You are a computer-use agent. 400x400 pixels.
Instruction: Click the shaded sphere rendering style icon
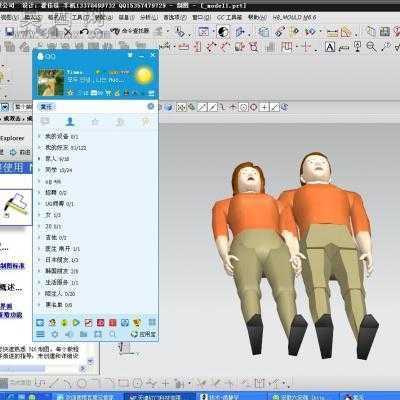(x=223, y=32)
